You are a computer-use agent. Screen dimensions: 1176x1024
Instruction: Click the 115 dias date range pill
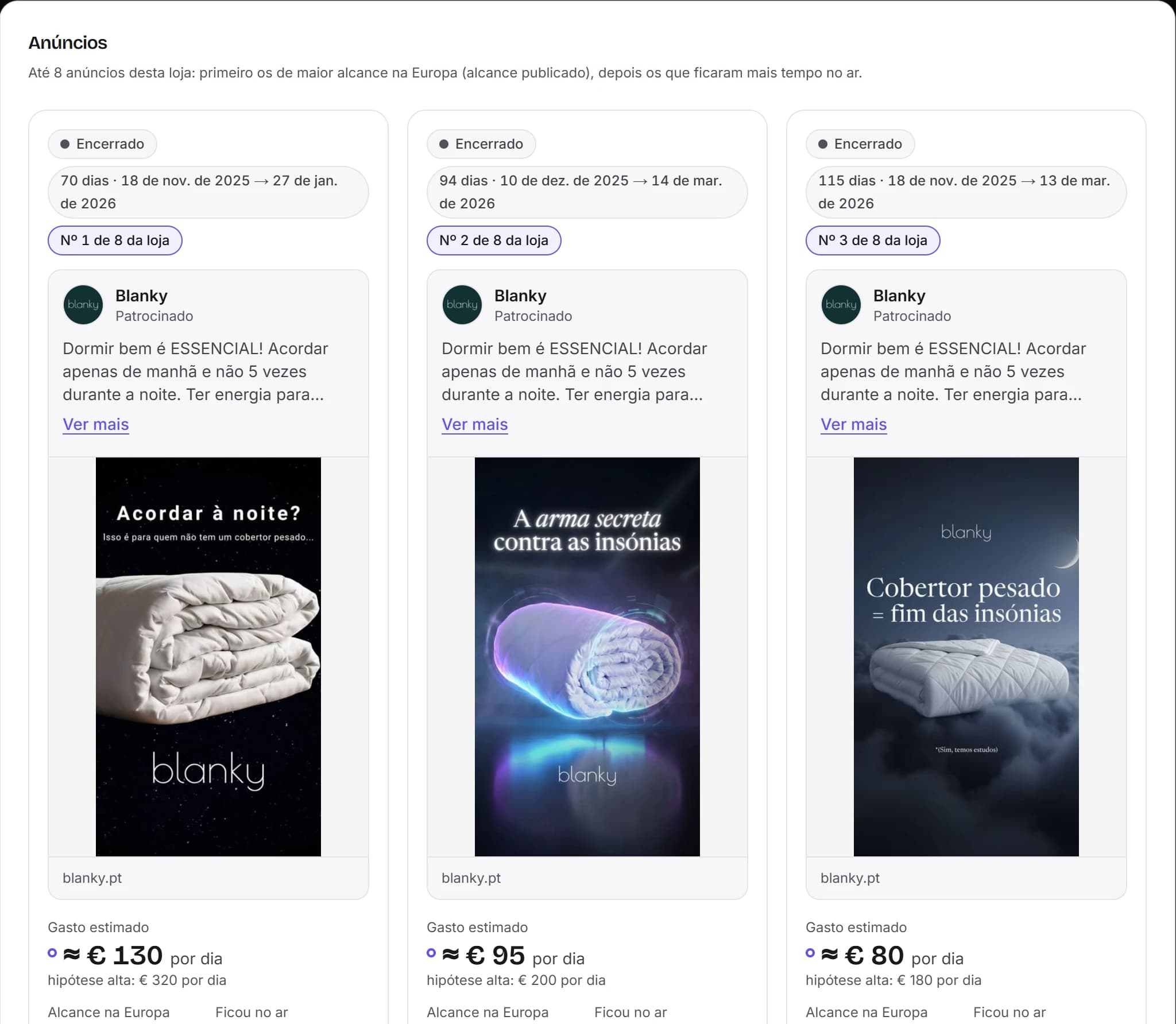(966, 192)
